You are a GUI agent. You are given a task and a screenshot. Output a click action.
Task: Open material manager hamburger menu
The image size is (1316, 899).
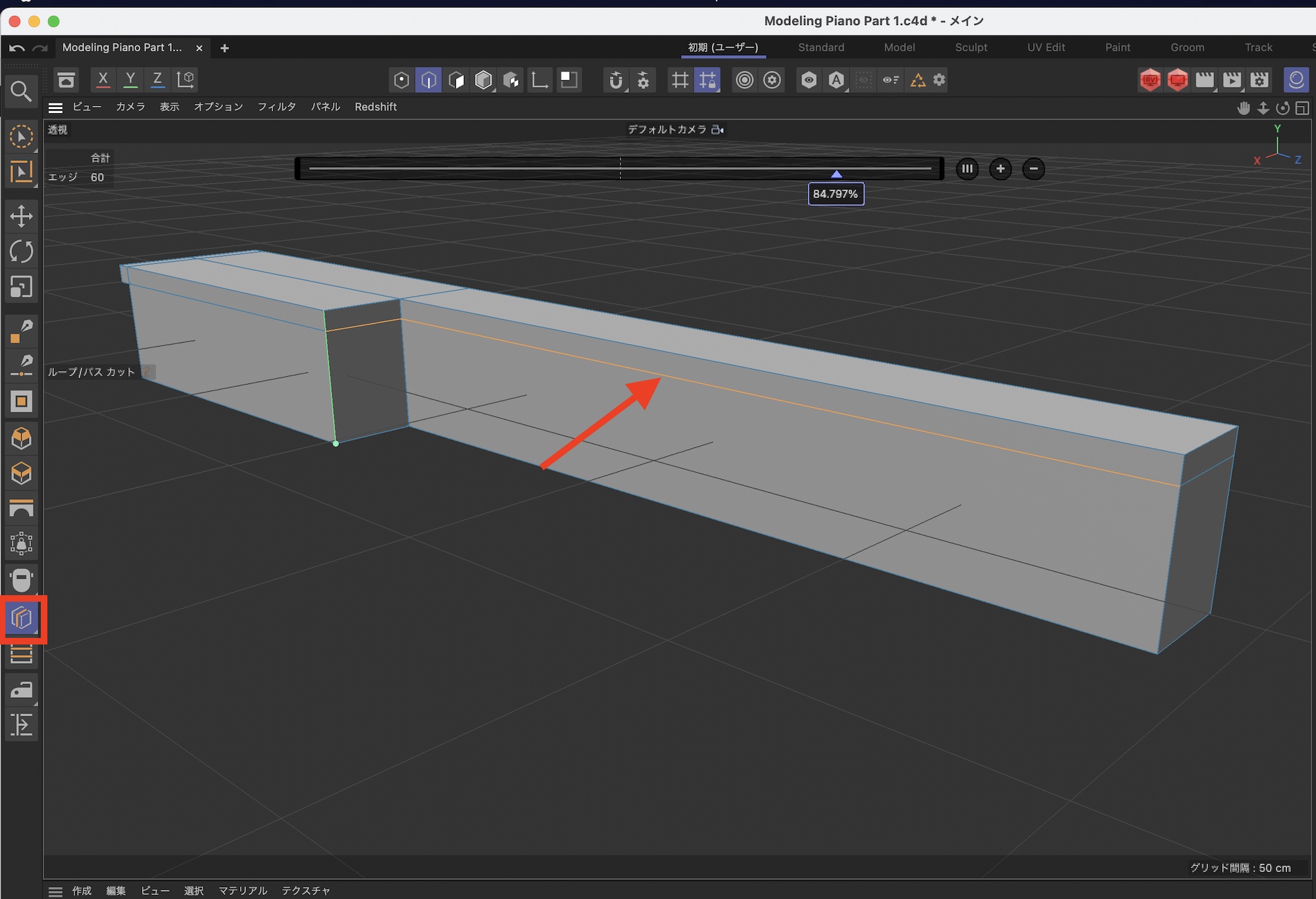56,891
